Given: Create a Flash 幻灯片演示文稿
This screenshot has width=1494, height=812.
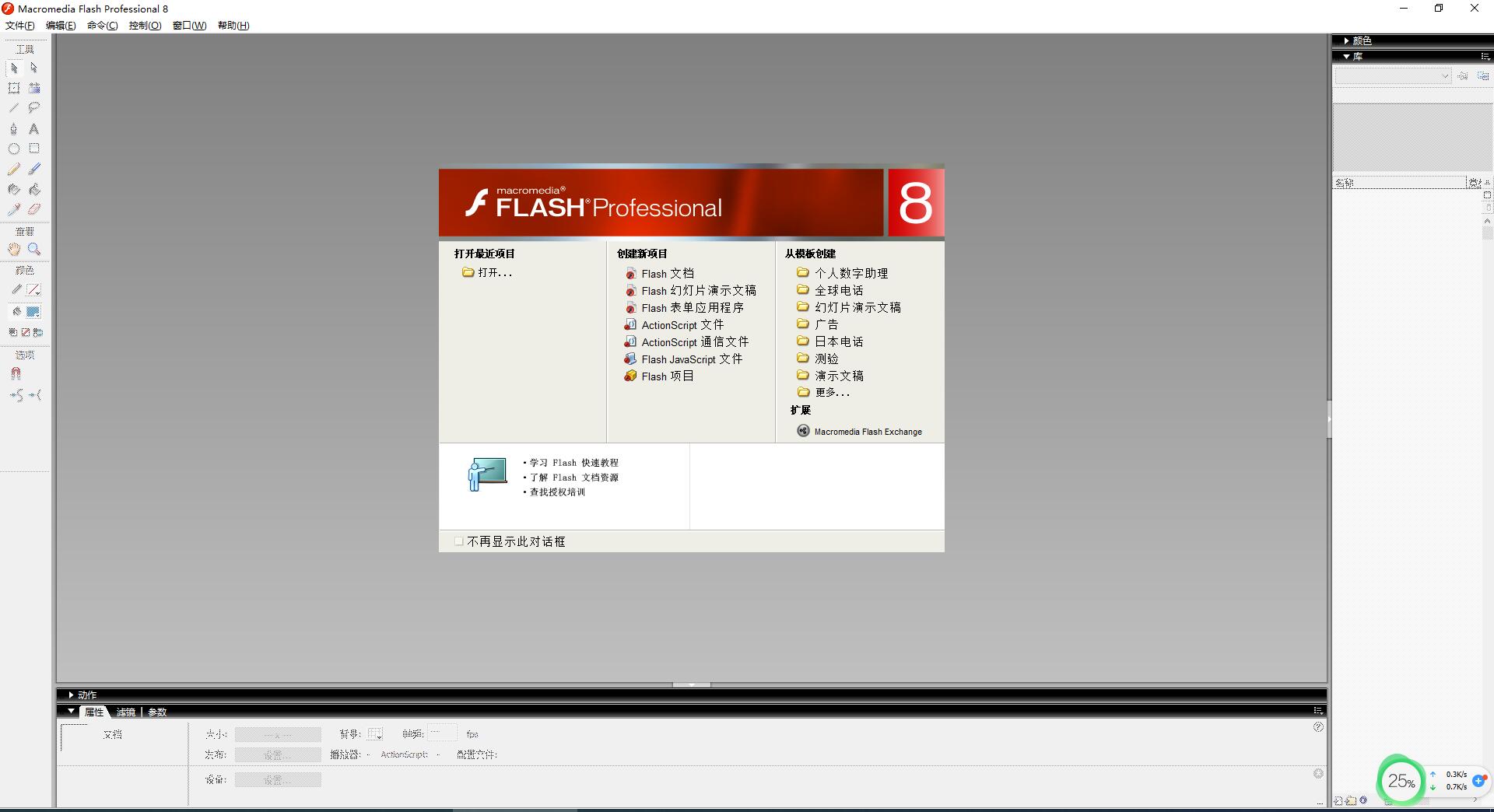Looking at the screenshot, I should pyautogui.click(x=690, y=291).
